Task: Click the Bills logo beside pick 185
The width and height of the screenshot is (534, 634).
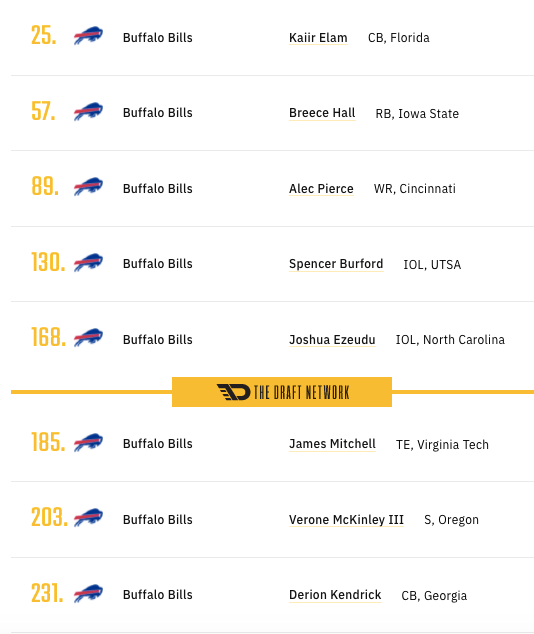Action: 88,442
